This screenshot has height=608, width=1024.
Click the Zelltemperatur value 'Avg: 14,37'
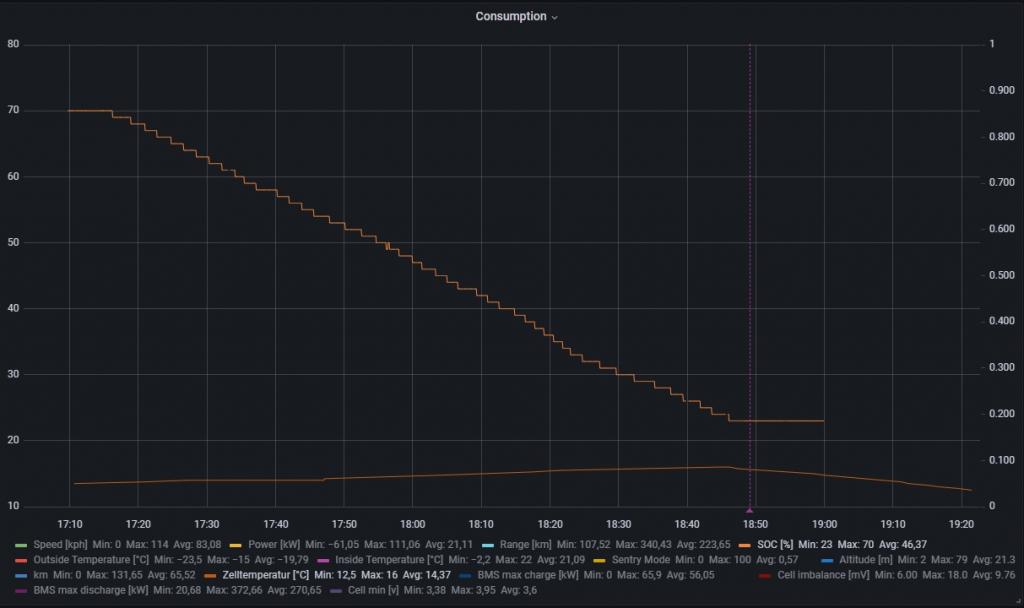point(426,575)
